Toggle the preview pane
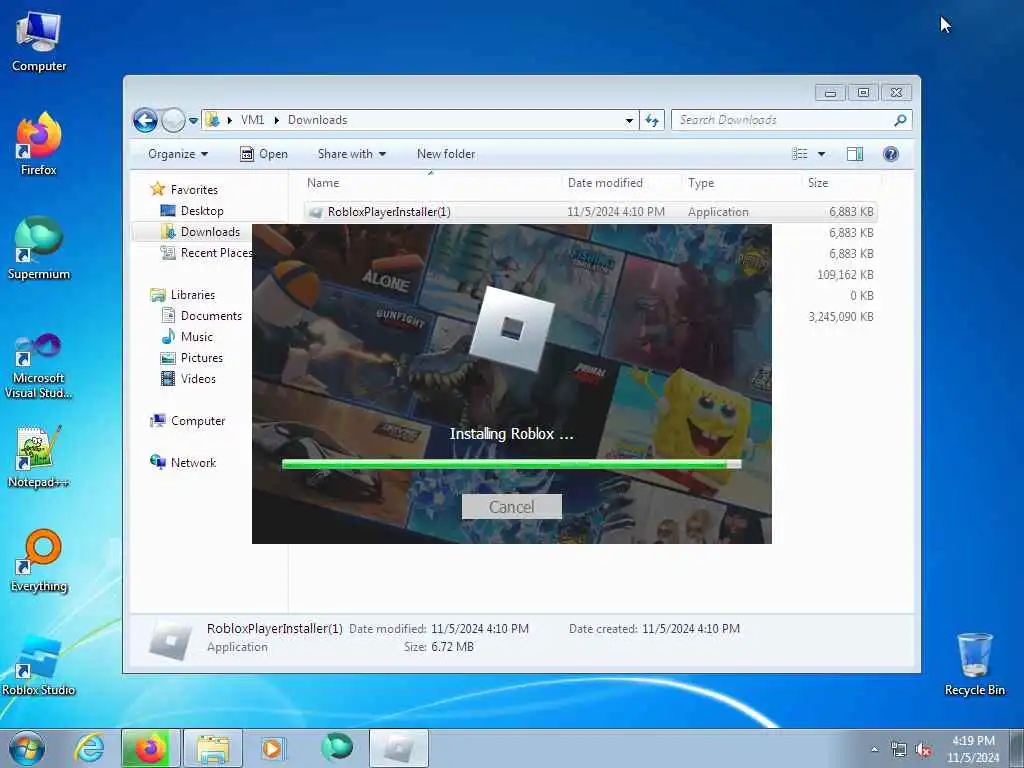Screen dimensions: 1024x768 coord(855,154)
